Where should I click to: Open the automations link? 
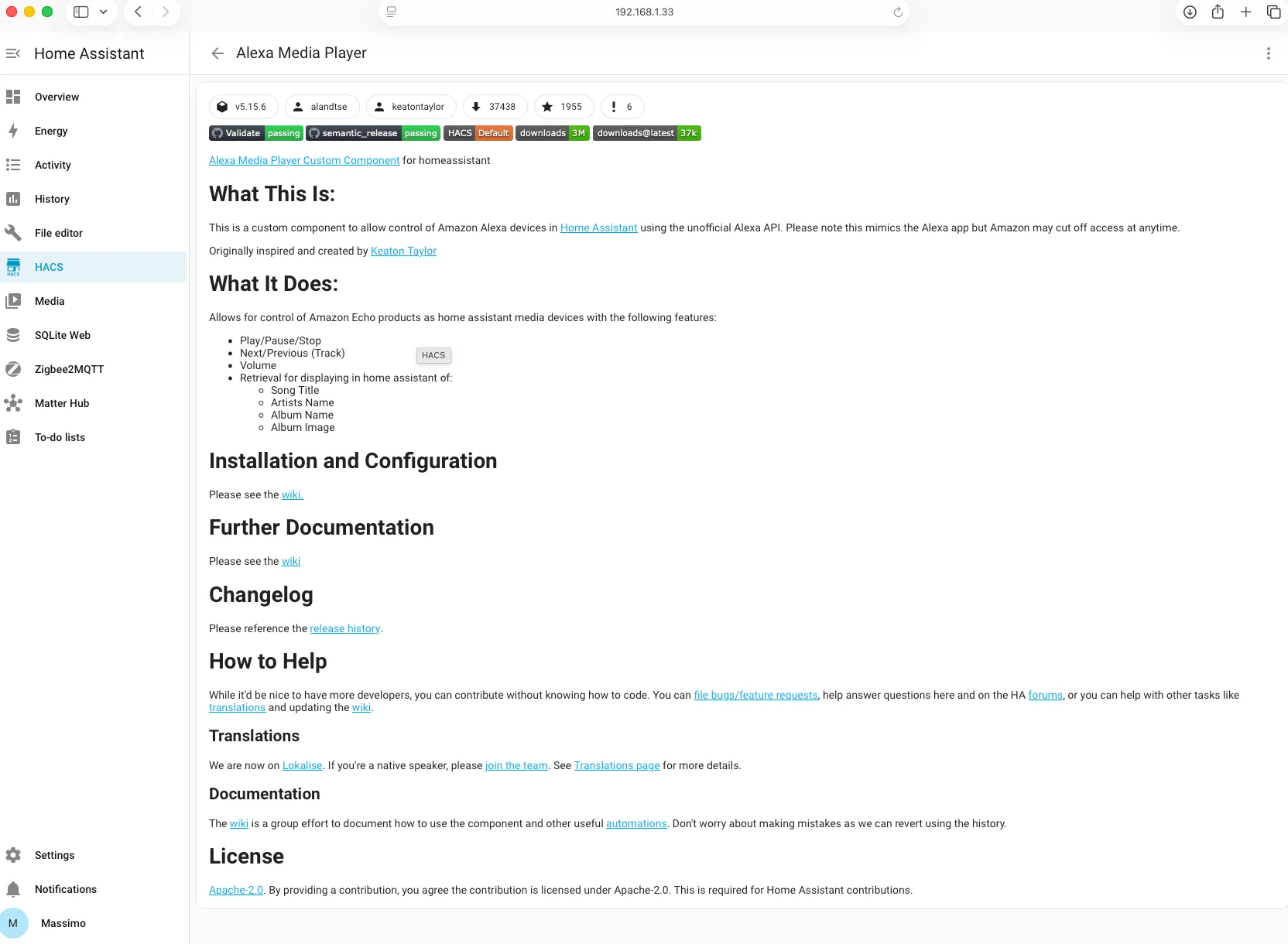pyautogui.click(x=636, y=823)
